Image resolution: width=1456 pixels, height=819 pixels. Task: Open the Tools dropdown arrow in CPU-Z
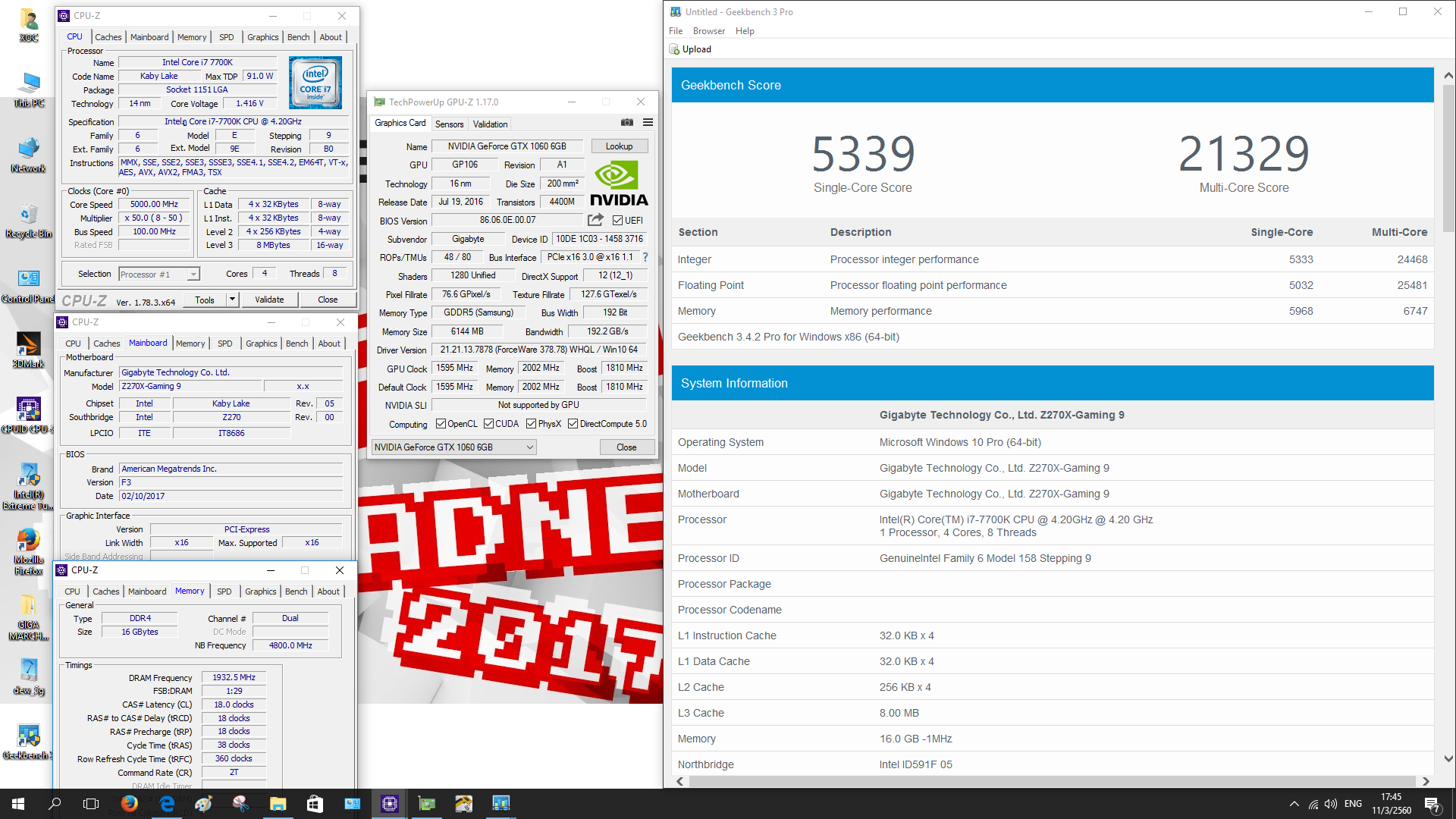coord(232,300)
